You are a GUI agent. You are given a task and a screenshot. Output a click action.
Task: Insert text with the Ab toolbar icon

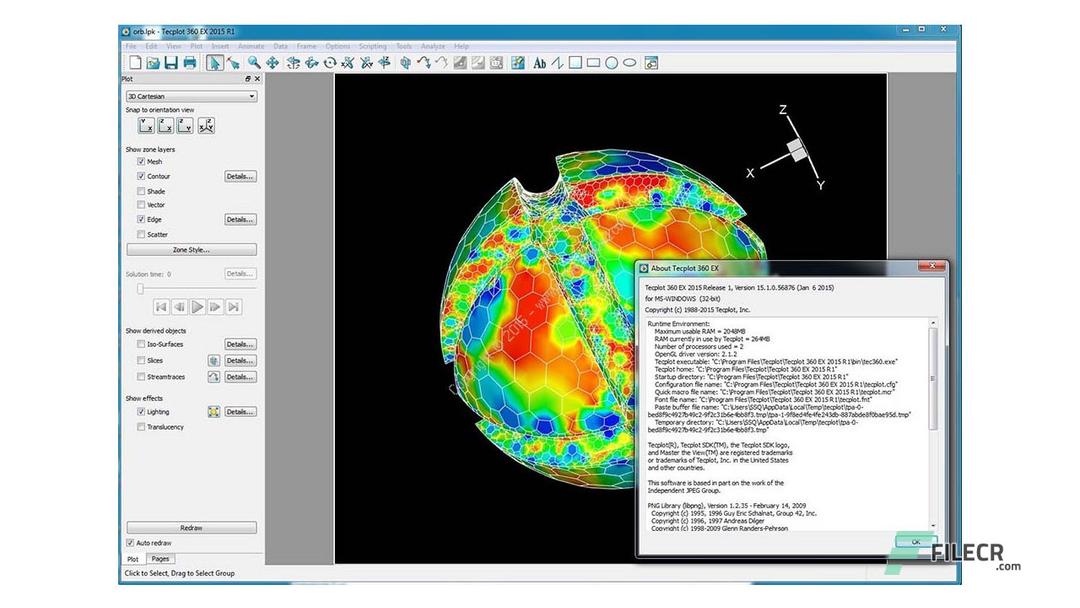click(540, 63)
